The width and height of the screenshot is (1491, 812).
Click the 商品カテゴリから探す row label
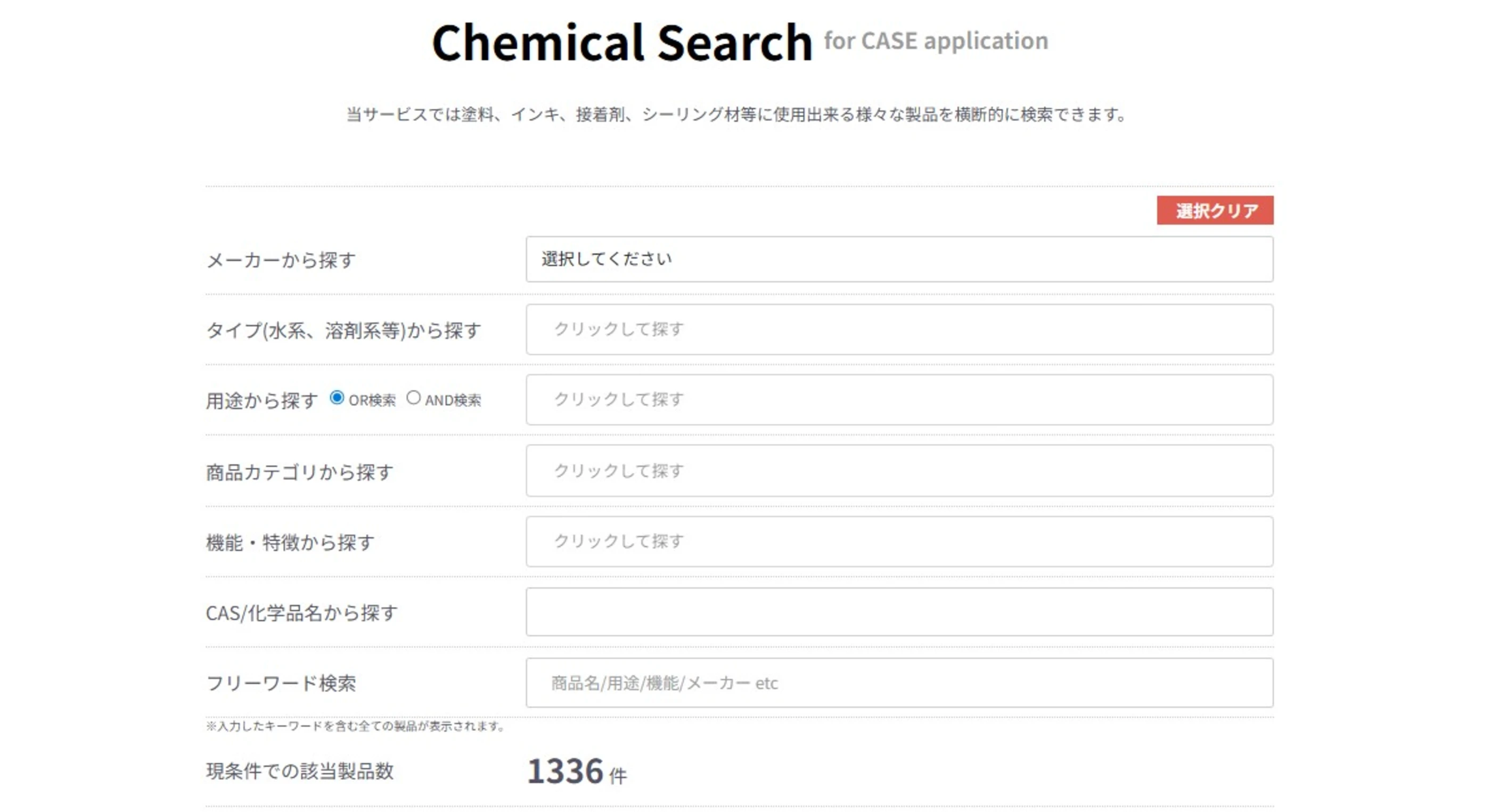(299, 472)
